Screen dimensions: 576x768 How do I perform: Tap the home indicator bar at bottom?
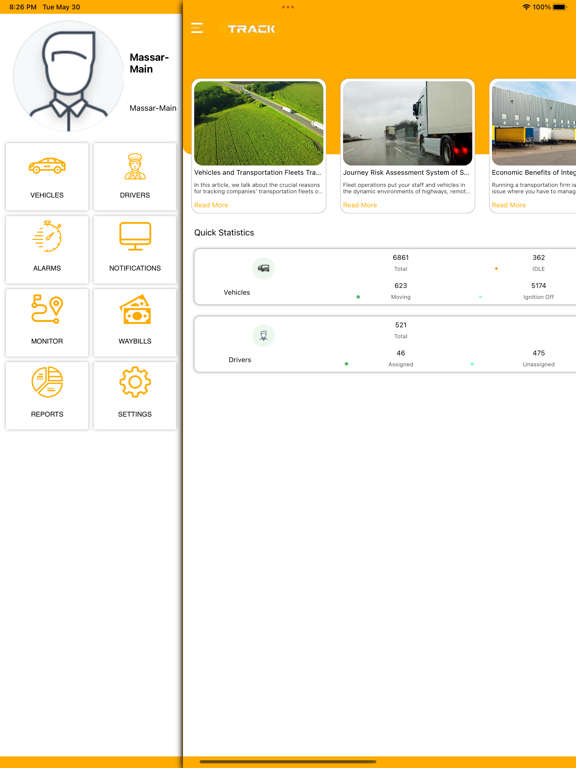pyautogui.click(x=288, y=762)
